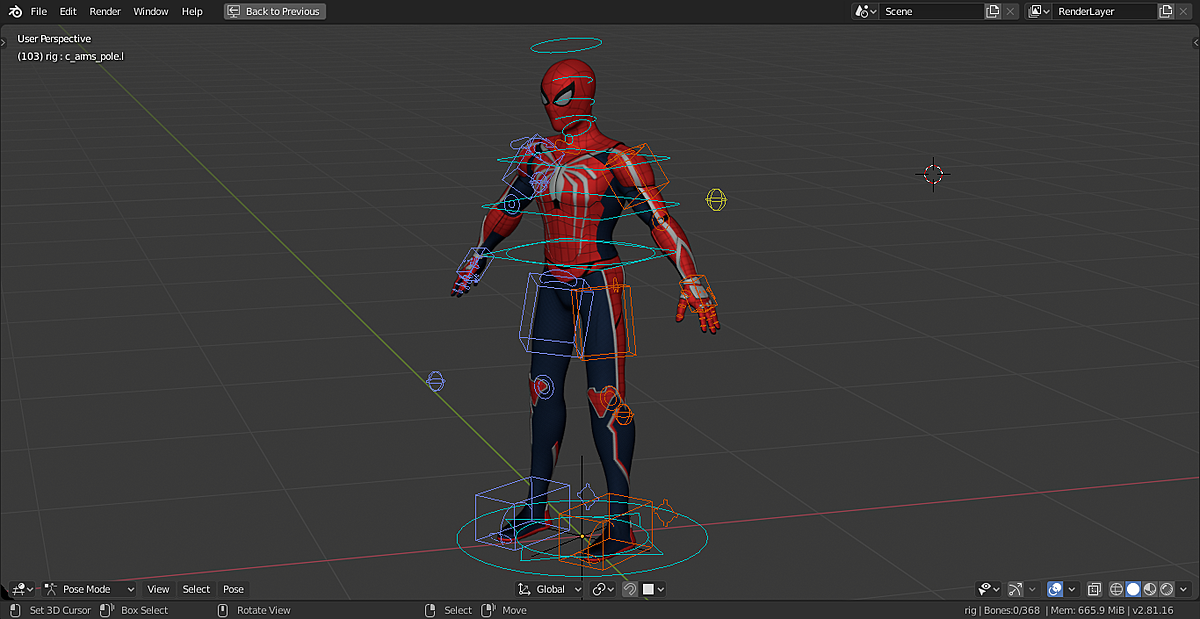Enable Wireframe viewport shading
Screen dimensions: 1200x619
tap(1116, 589)
